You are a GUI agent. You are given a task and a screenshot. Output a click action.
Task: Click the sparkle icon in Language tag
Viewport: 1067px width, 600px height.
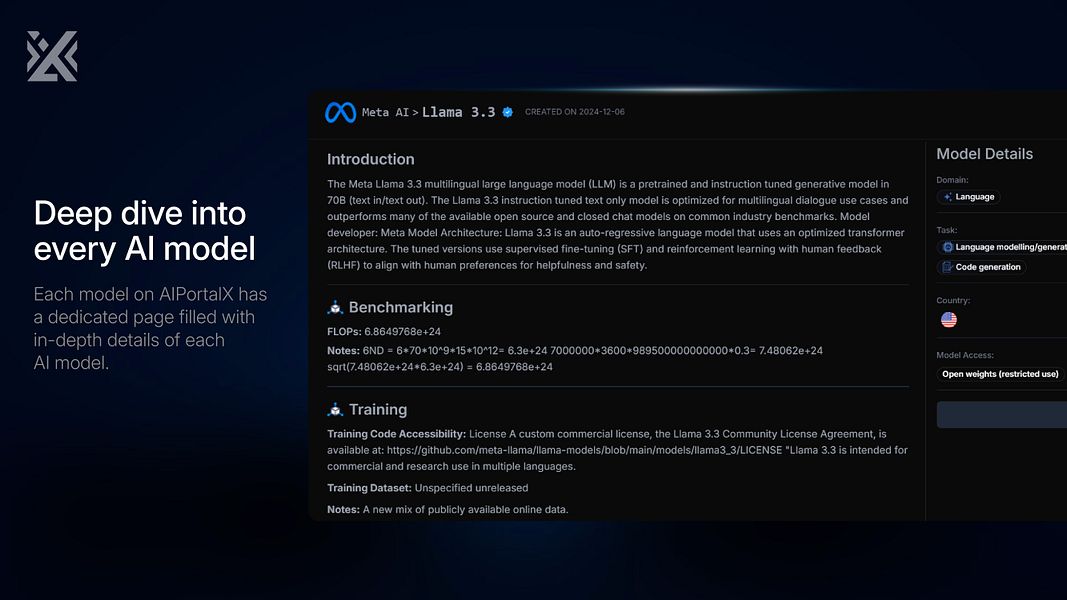click(947, 197)
